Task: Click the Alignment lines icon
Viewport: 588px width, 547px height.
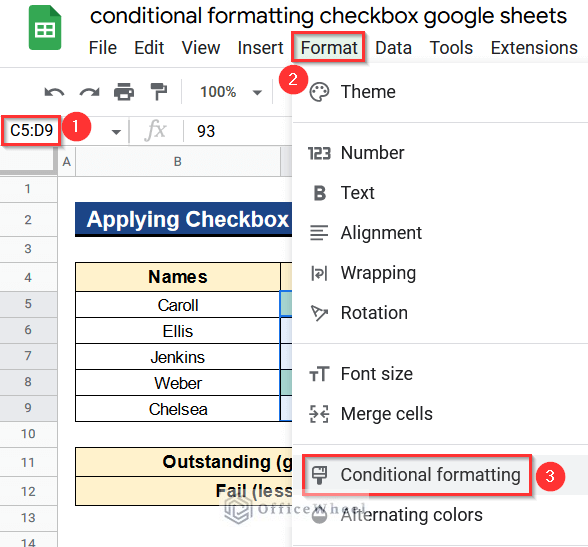Action: [x=319, y=233]
